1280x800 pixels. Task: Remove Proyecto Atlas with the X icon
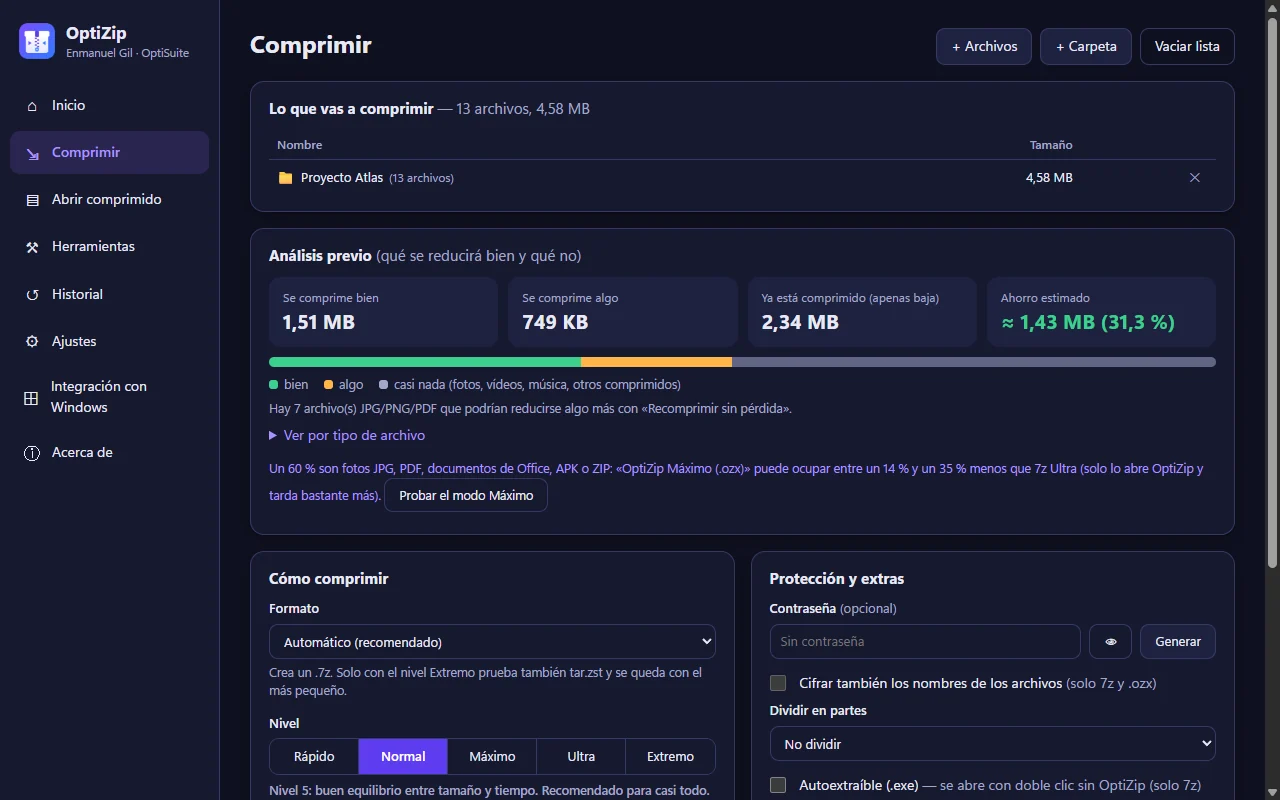[1195, 178]
